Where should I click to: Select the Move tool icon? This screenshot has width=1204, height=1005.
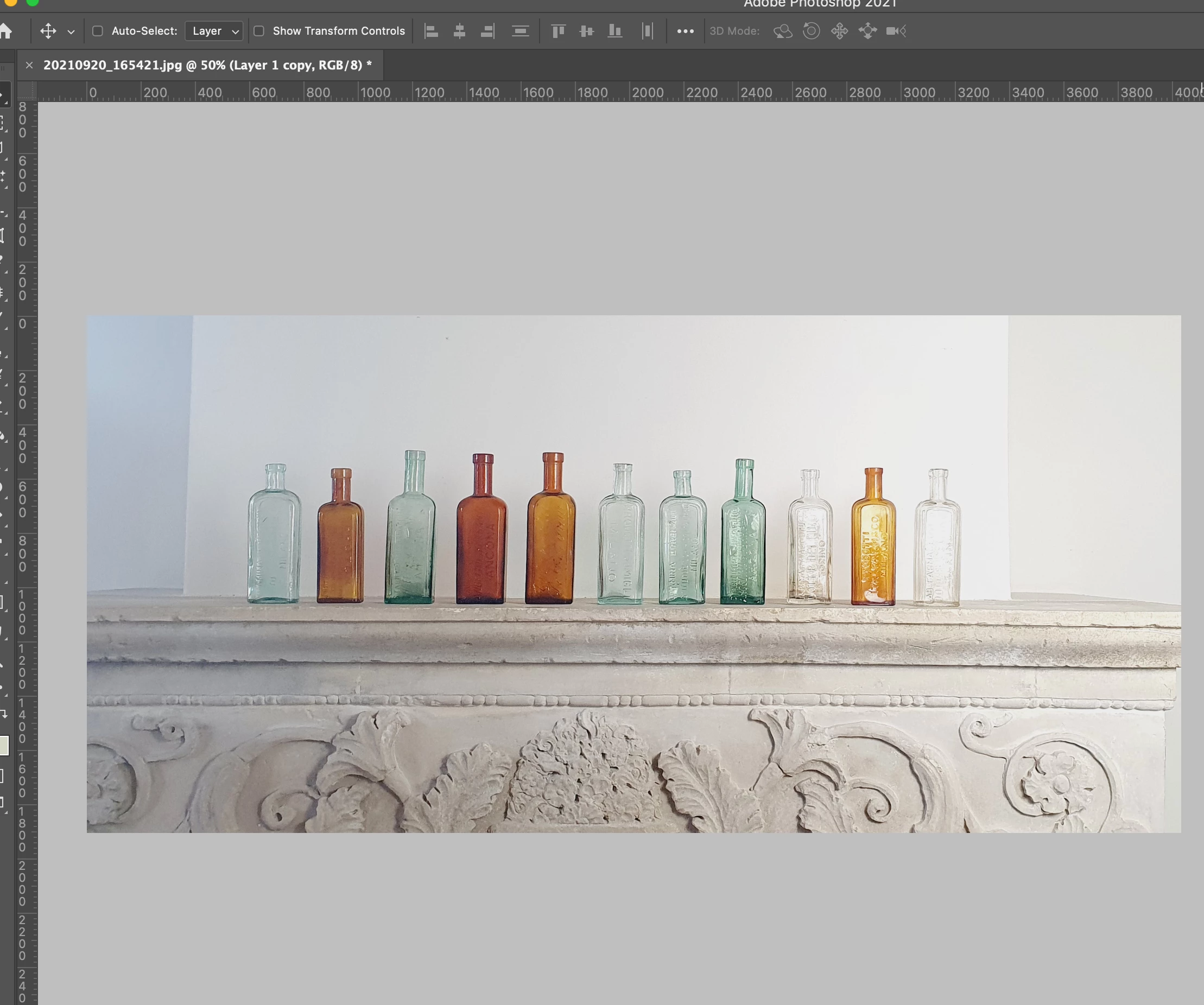click(48, 31)
